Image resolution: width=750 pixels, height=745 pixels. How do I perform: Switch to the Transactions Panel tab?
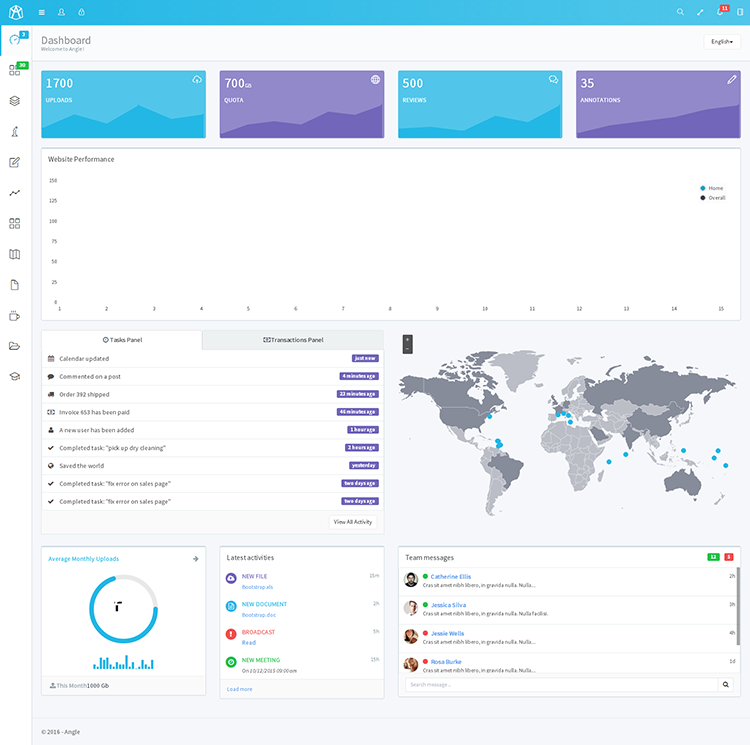coord(293,340)
